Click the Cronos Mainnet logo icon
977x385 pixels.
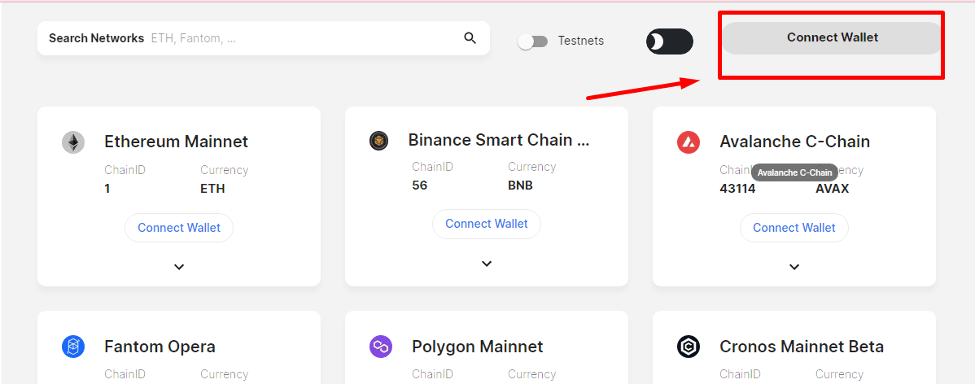coord(689,346)
